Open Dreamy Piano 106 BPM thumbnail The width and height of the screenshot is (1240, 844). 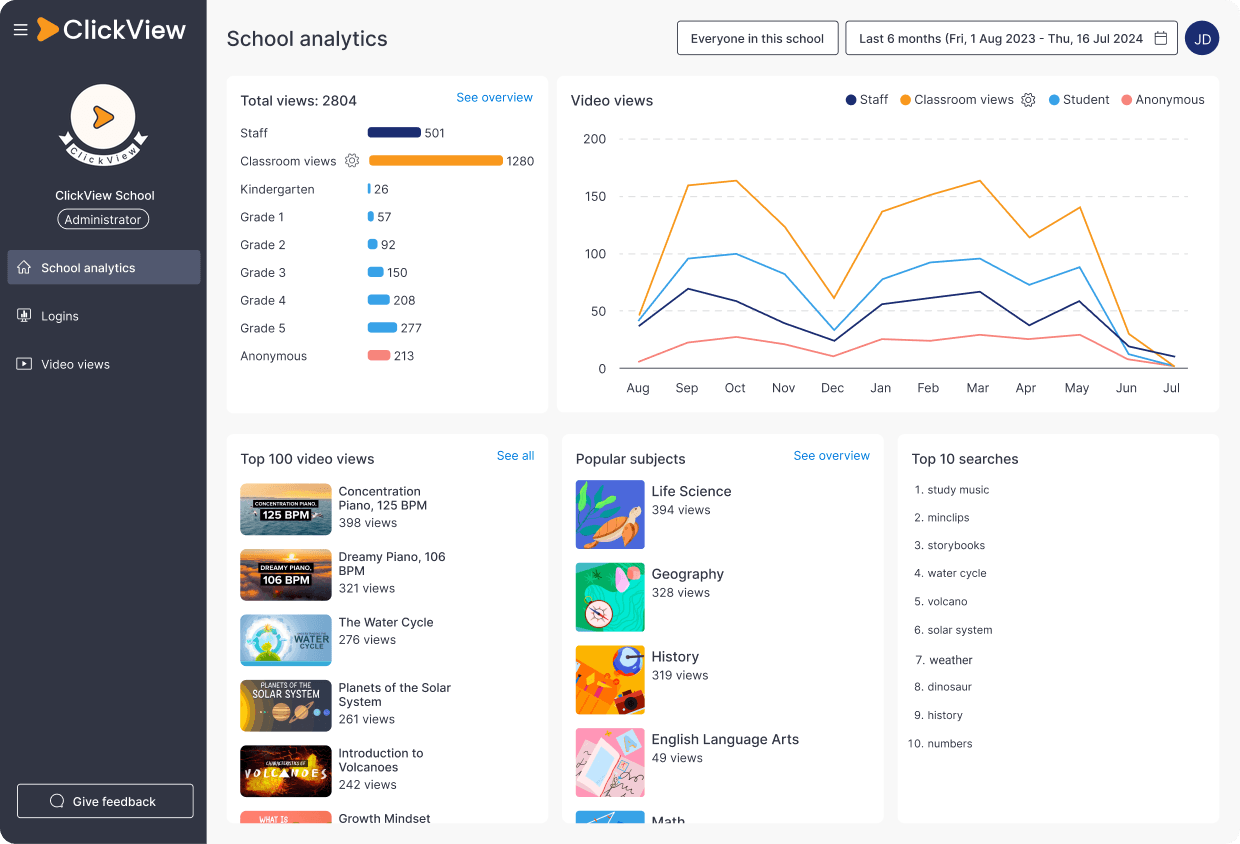(285, 575)
